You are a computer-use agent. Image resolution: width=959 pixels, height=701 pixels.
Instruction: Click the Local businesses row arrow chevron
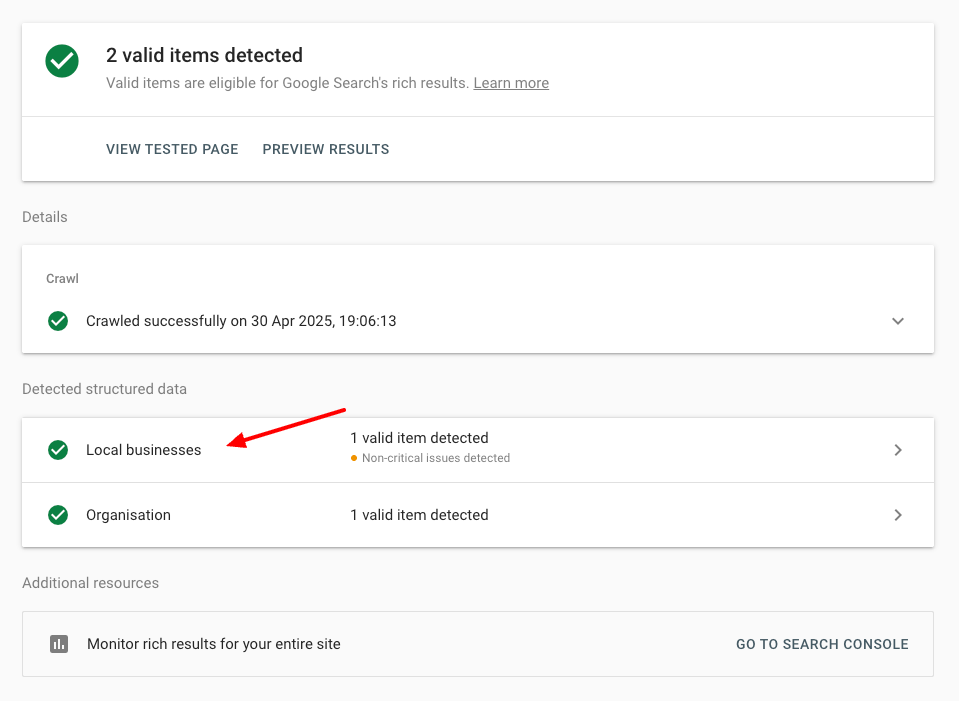pos(897,450)
